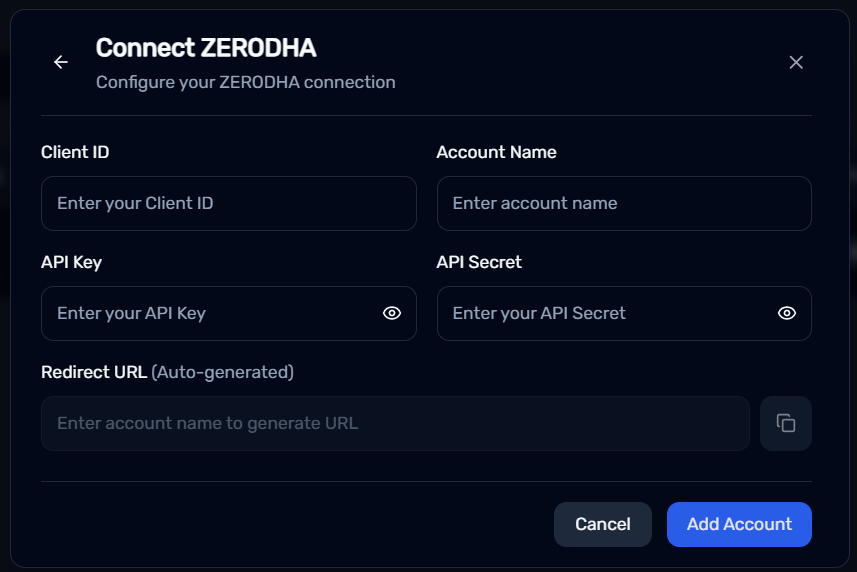Reveal the API Secret via eye icon
This screenshot has width=857, height=572.
[x=786, y=313]
